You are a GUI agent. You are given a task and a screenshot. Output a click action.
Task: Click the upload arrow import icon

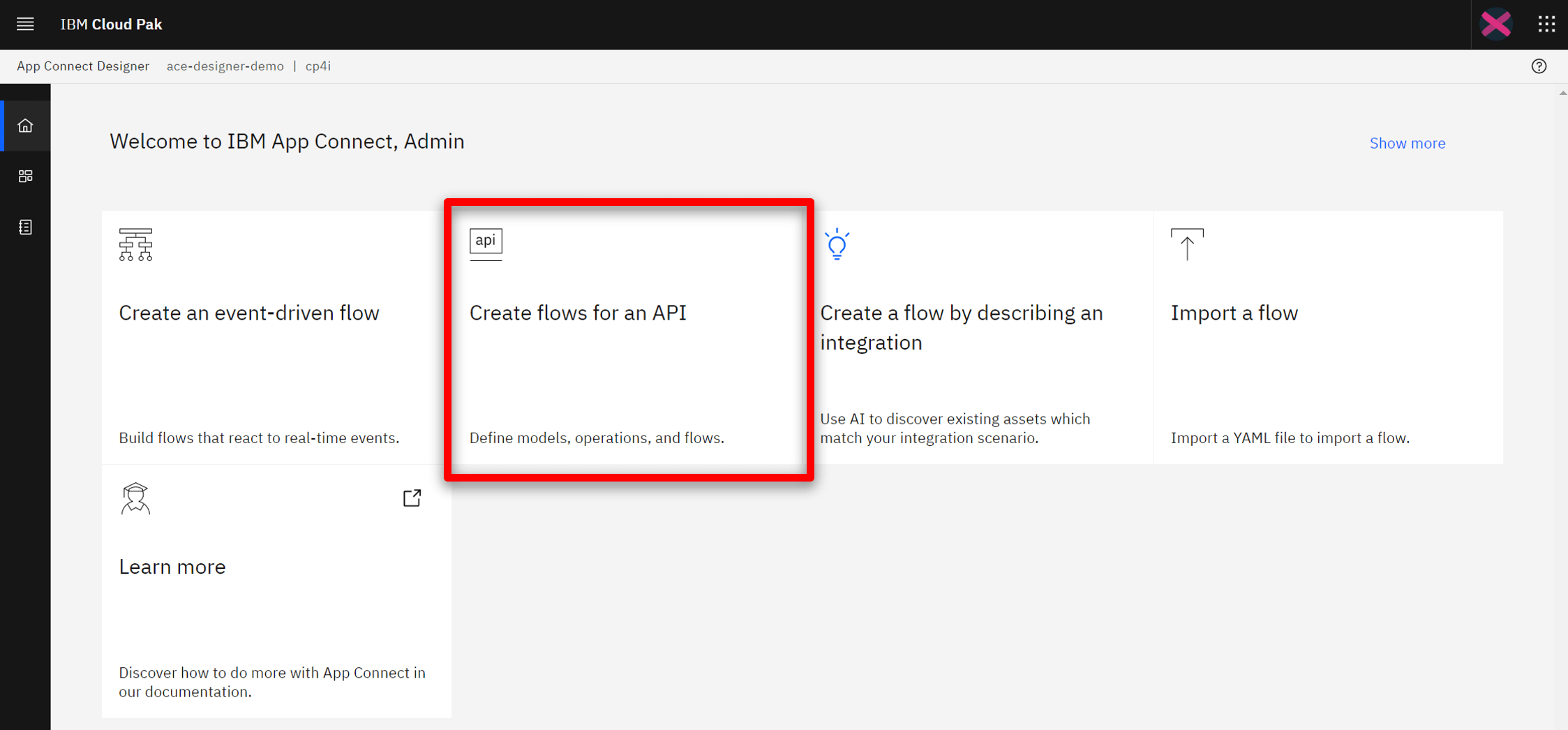point(1187,244)
